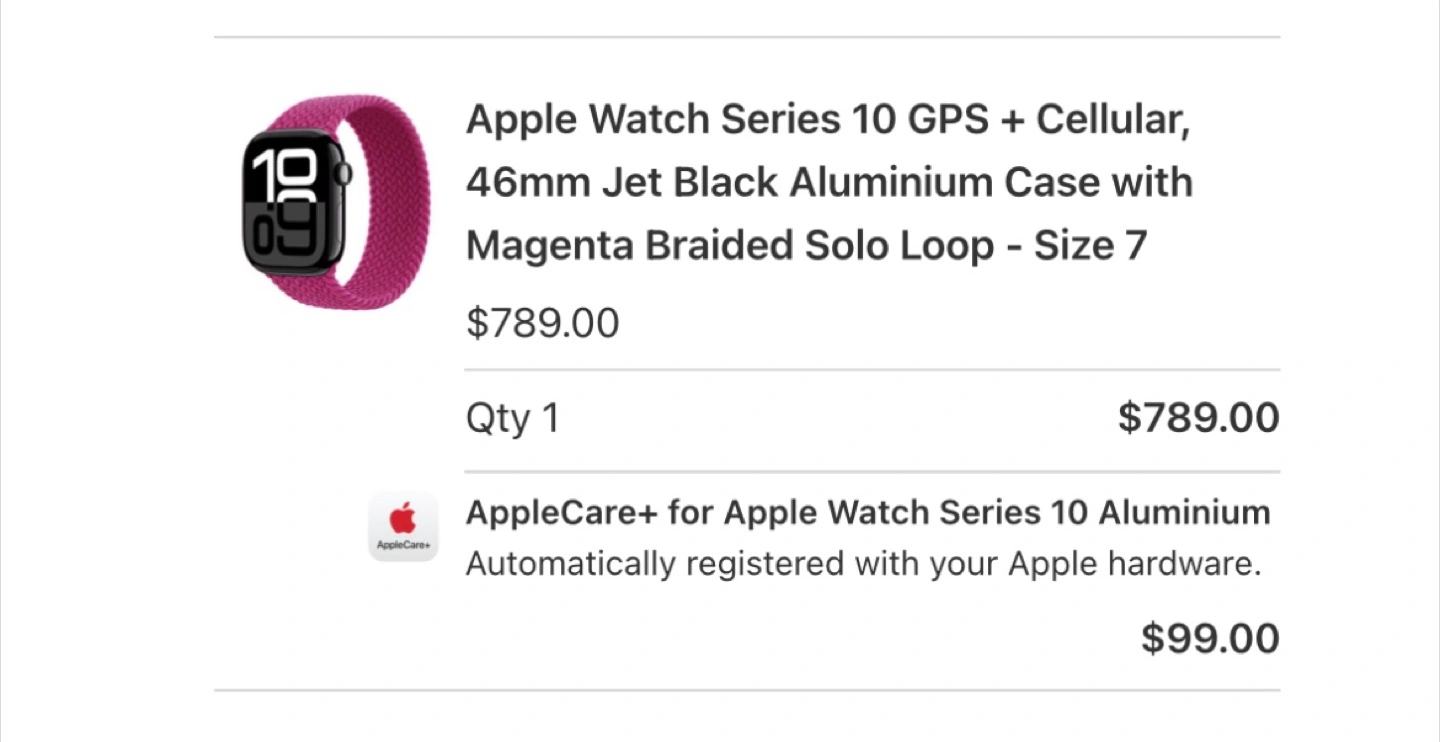Click the AppleCare+ badge icon

[x=403, y=526]
